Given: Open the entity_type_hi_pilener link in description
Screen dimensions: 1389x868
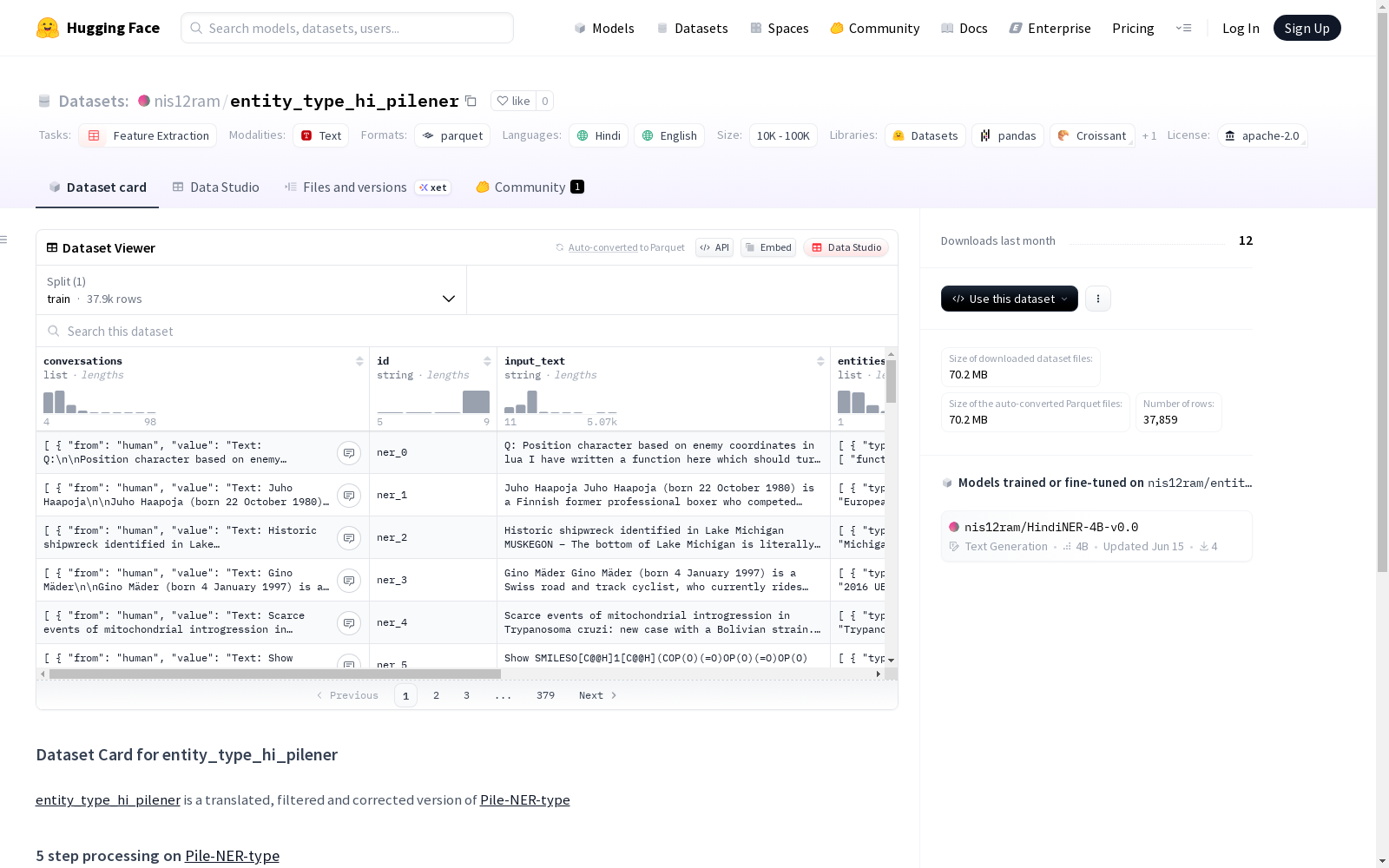Looking at the screenshot, I should (x=108, y=799).
